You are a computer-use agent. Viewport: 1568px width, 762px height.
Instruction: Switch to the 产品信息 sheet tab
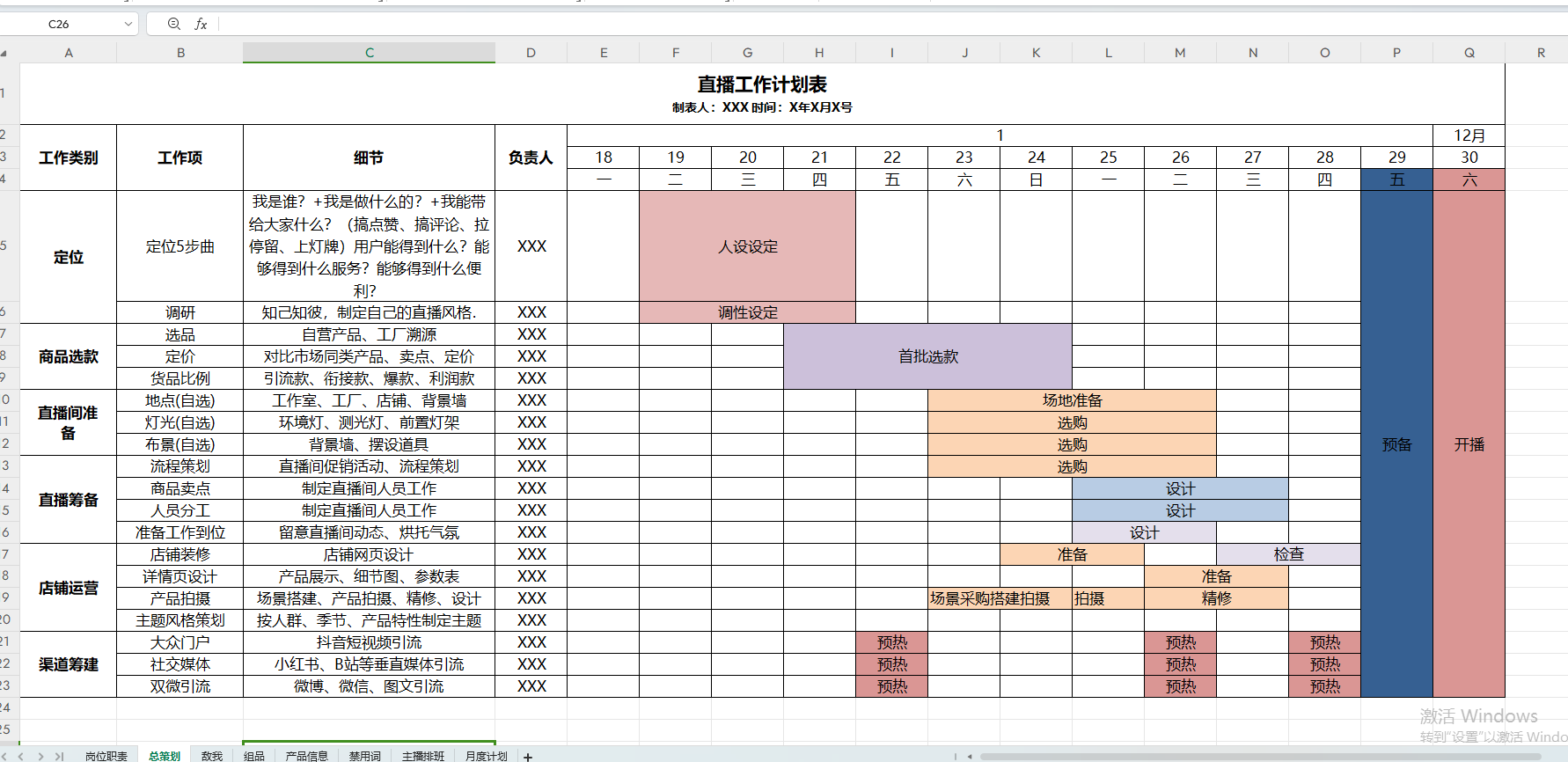(307, 756)
